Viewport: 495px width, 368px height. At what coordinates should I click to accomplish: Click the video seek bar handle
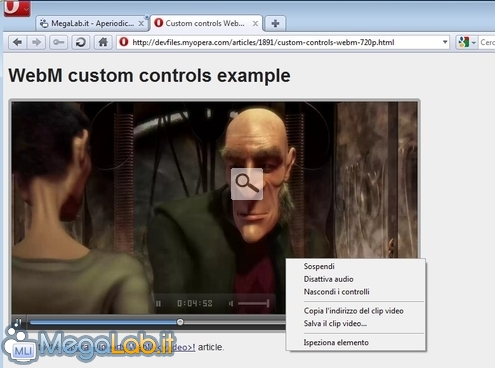click(x=180, y=322)
